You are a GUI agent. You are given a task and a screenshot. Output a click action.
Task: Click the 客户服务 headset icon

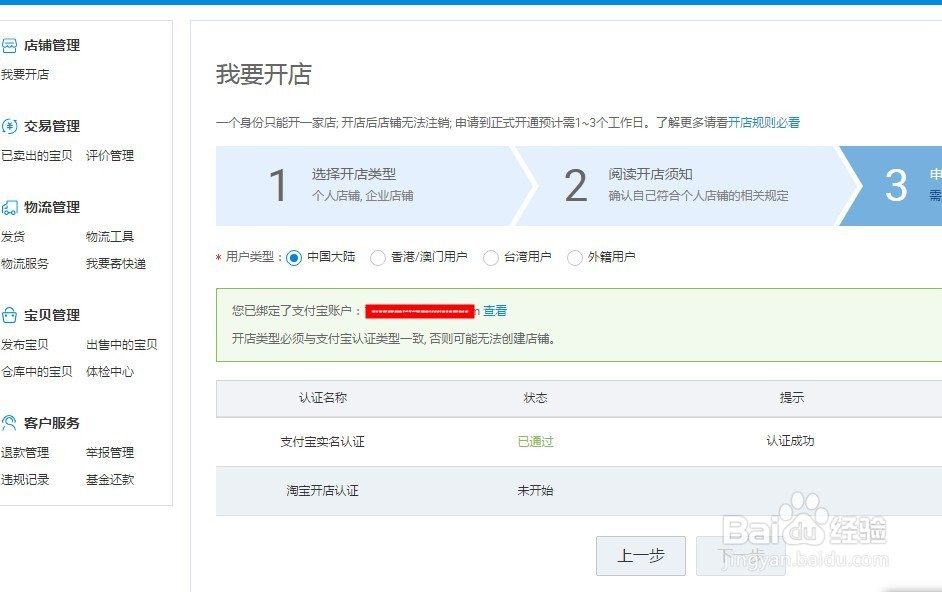(x=9, y=423)
